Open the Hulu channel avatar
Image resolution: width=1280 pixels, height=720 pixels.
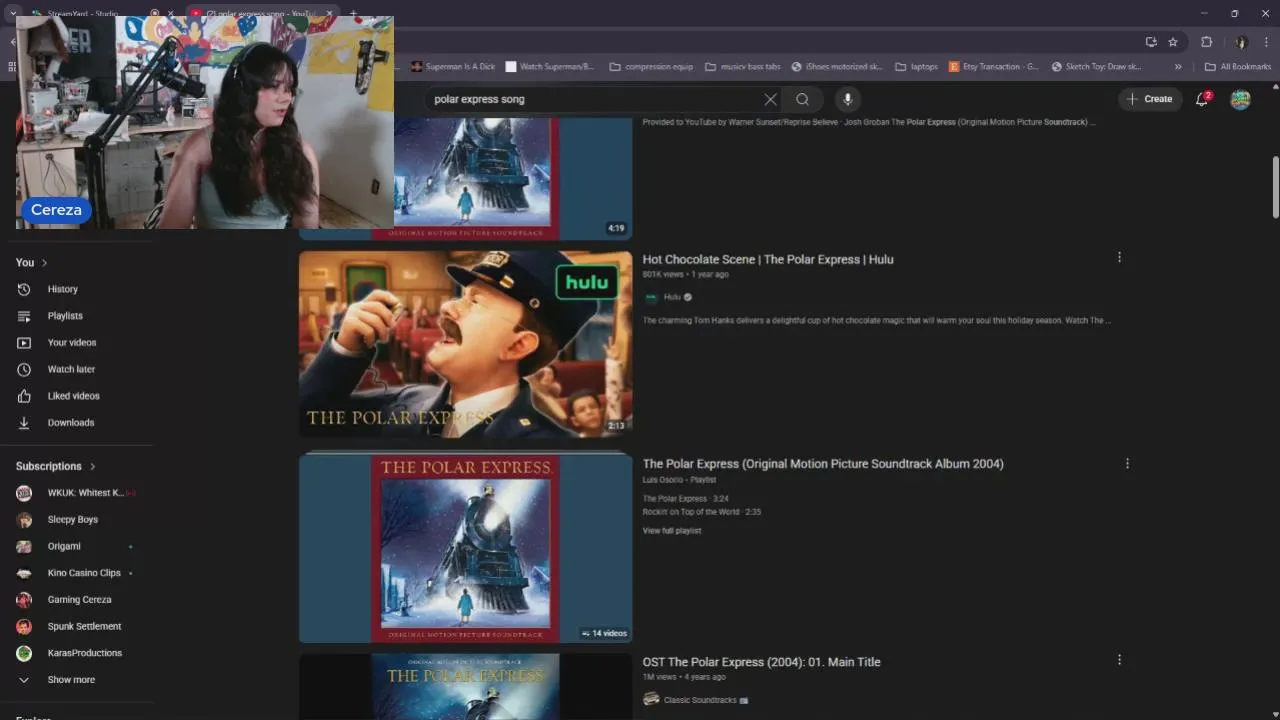651,297
